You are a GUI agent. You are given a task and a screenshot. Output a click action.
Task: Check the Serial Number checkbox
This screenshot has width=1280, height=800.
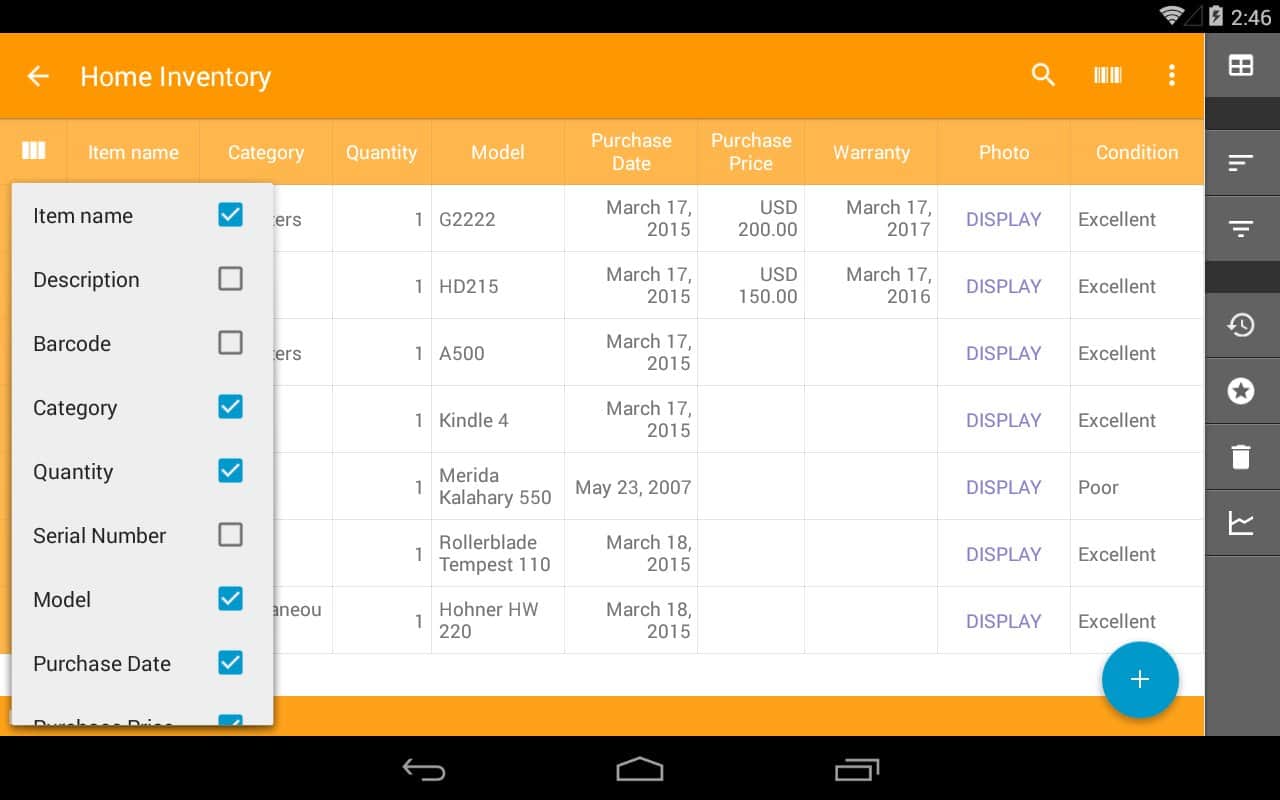tap(230, 534)
